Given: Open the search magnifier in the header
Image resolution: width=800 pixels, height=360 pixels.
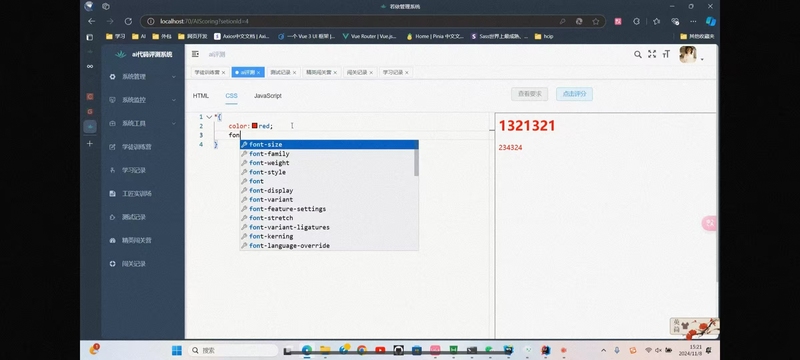Looking at the screenshot, I should 638,54.
